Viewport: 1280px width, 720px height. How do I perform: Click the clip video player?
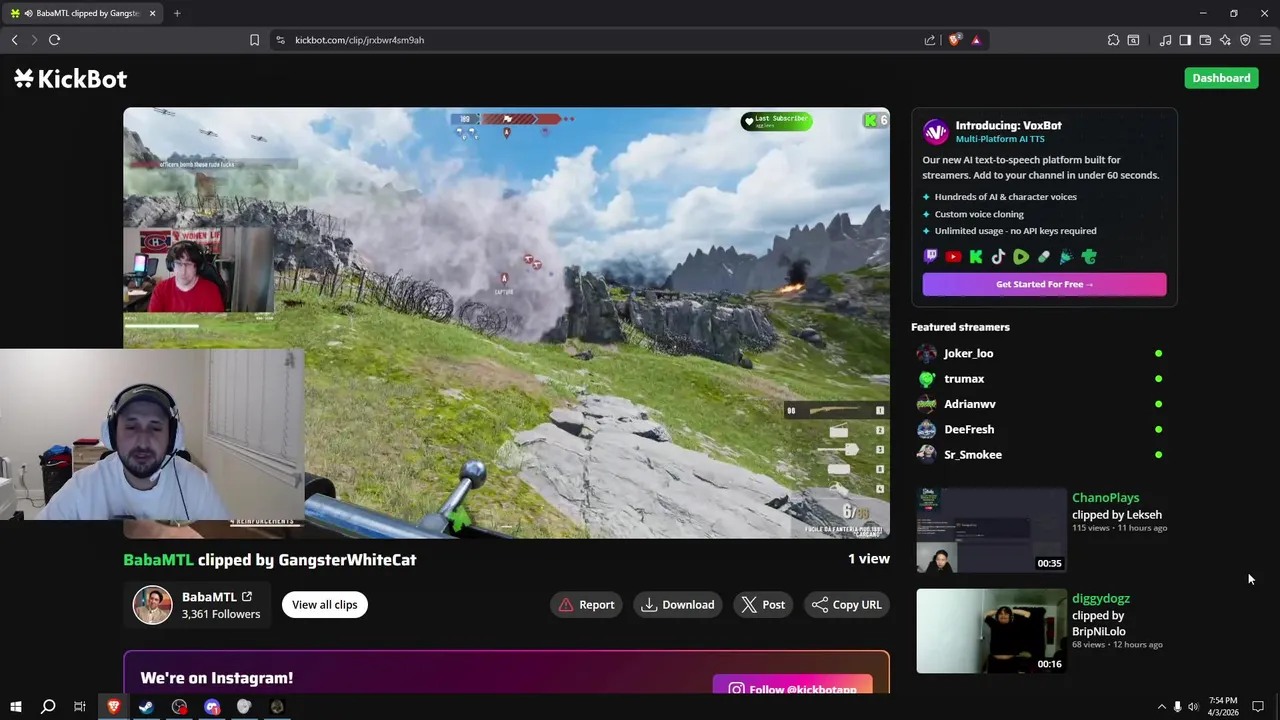[x=506, y=323]
